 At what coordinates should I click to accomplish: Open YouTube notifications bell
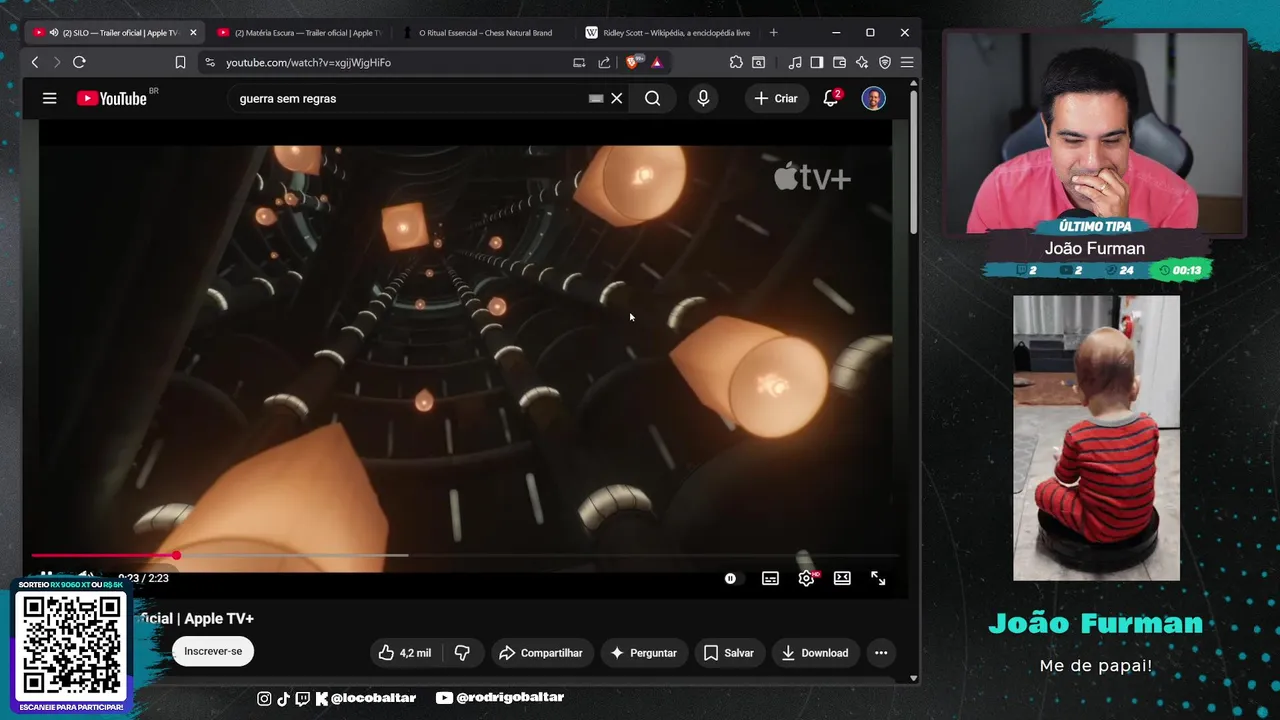tap(830, 98)
